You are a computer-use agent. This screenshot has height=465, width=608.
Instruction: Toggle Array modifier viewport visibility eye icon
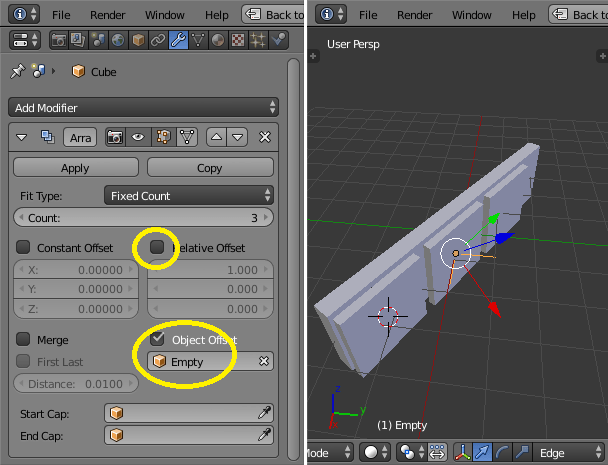(x=138, y=137)
